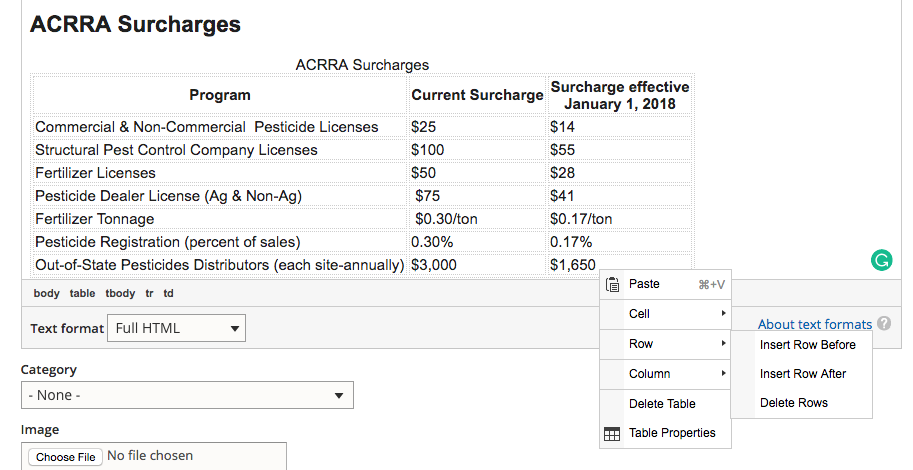
Task: Open the About text formats link
Action: tap(814, 324)
